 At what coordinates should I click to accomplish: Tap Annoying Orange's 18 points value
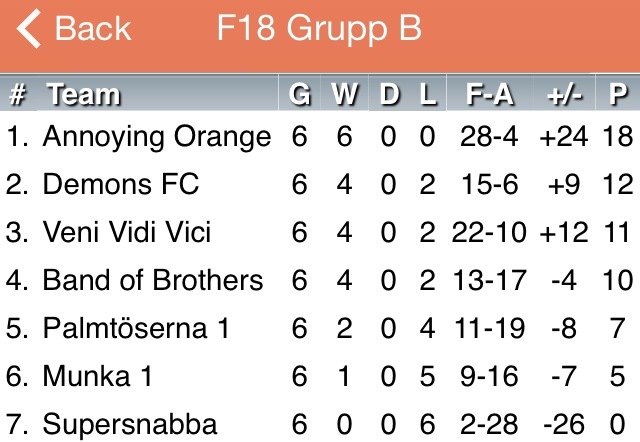(x=618, y=136)
